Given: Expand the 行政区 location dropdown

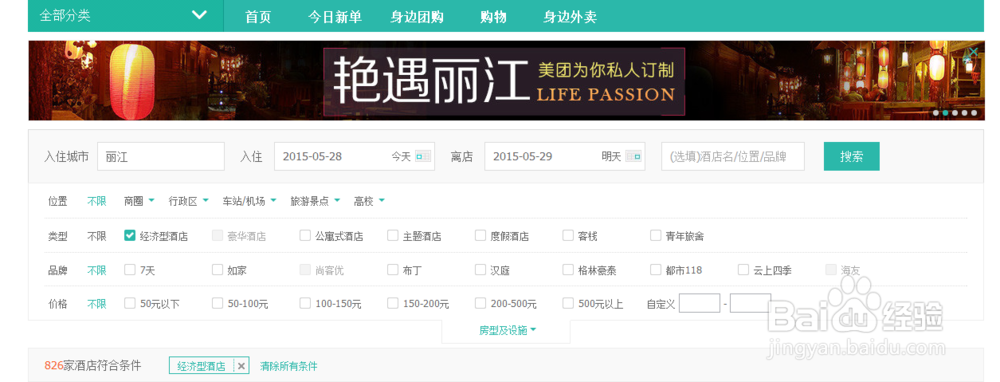Looking at the screenshot, I should pyautogui.click(x=189, y=201).
